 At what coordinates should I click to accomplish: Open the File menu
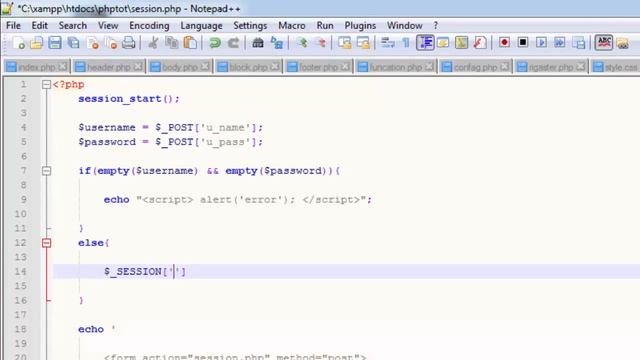tap(13, 25)
